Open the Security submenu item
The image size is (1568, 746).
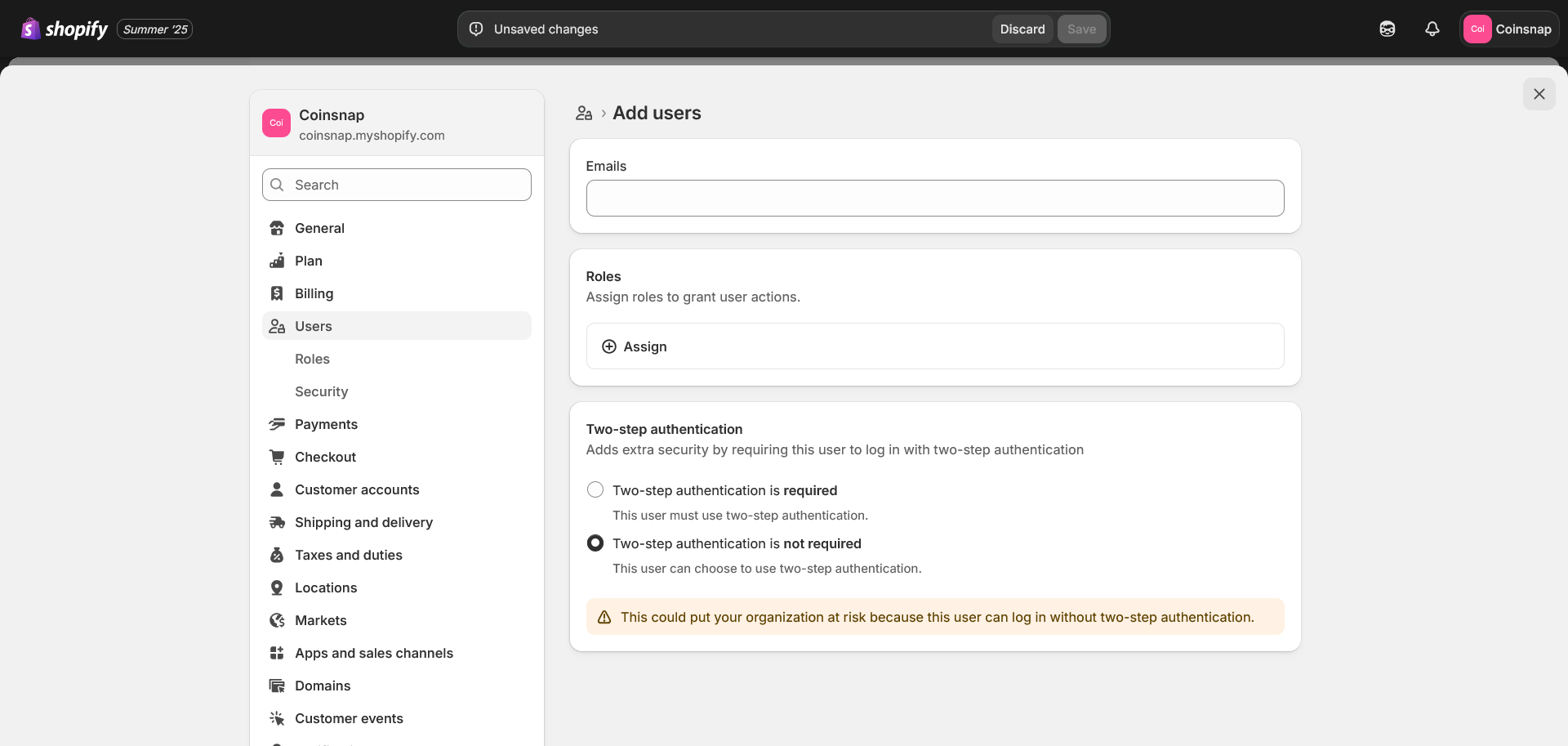tap(321, 391)
